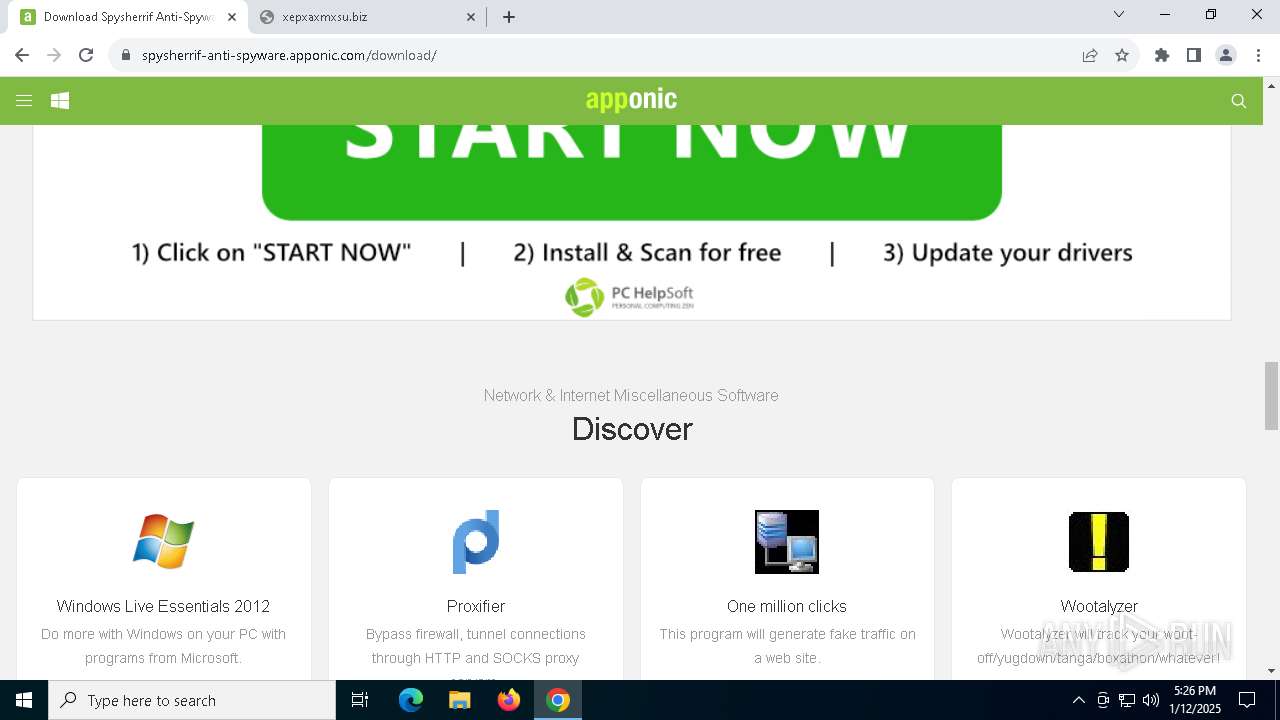
Task: Go back in Chrome
Action: pyautogui.click(x=22, y=55)
